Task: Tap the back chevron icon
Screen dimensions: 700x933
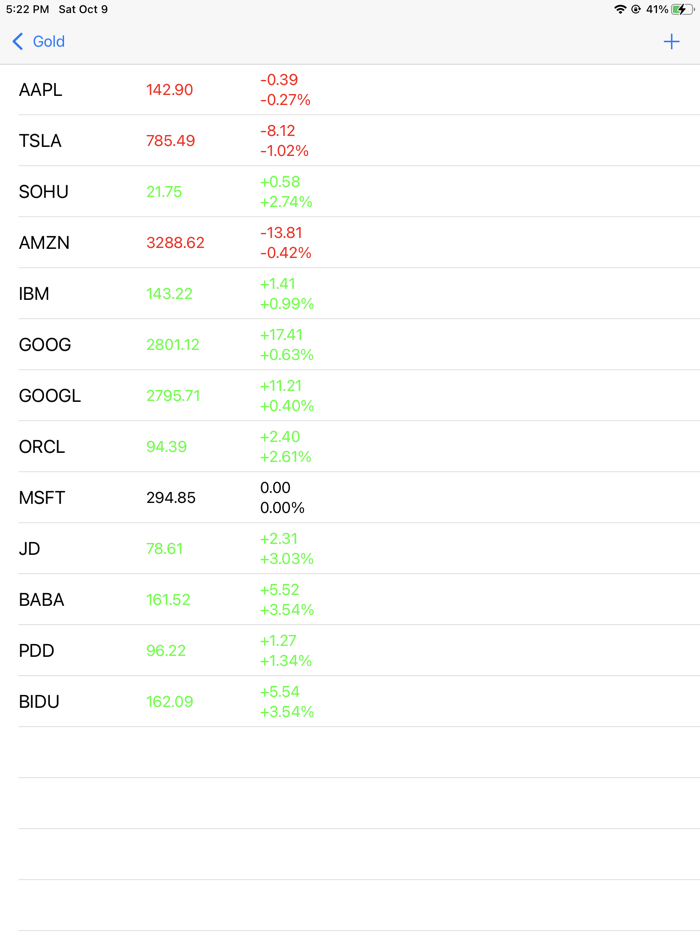Action: pyautogui.click(x=16, y=42)
